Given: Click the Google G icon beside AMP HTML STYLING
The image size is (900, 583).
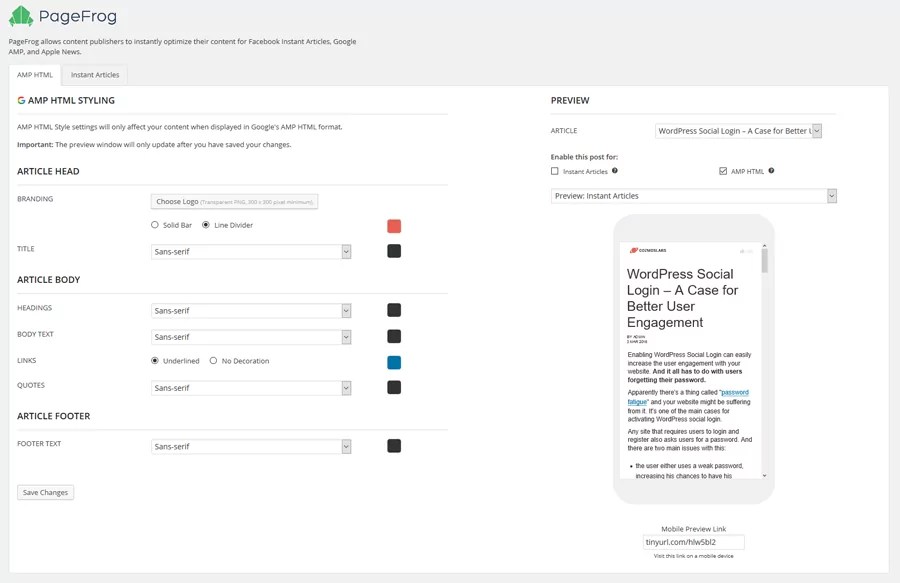Looking at the screenshot, I should tap(21, 100).
